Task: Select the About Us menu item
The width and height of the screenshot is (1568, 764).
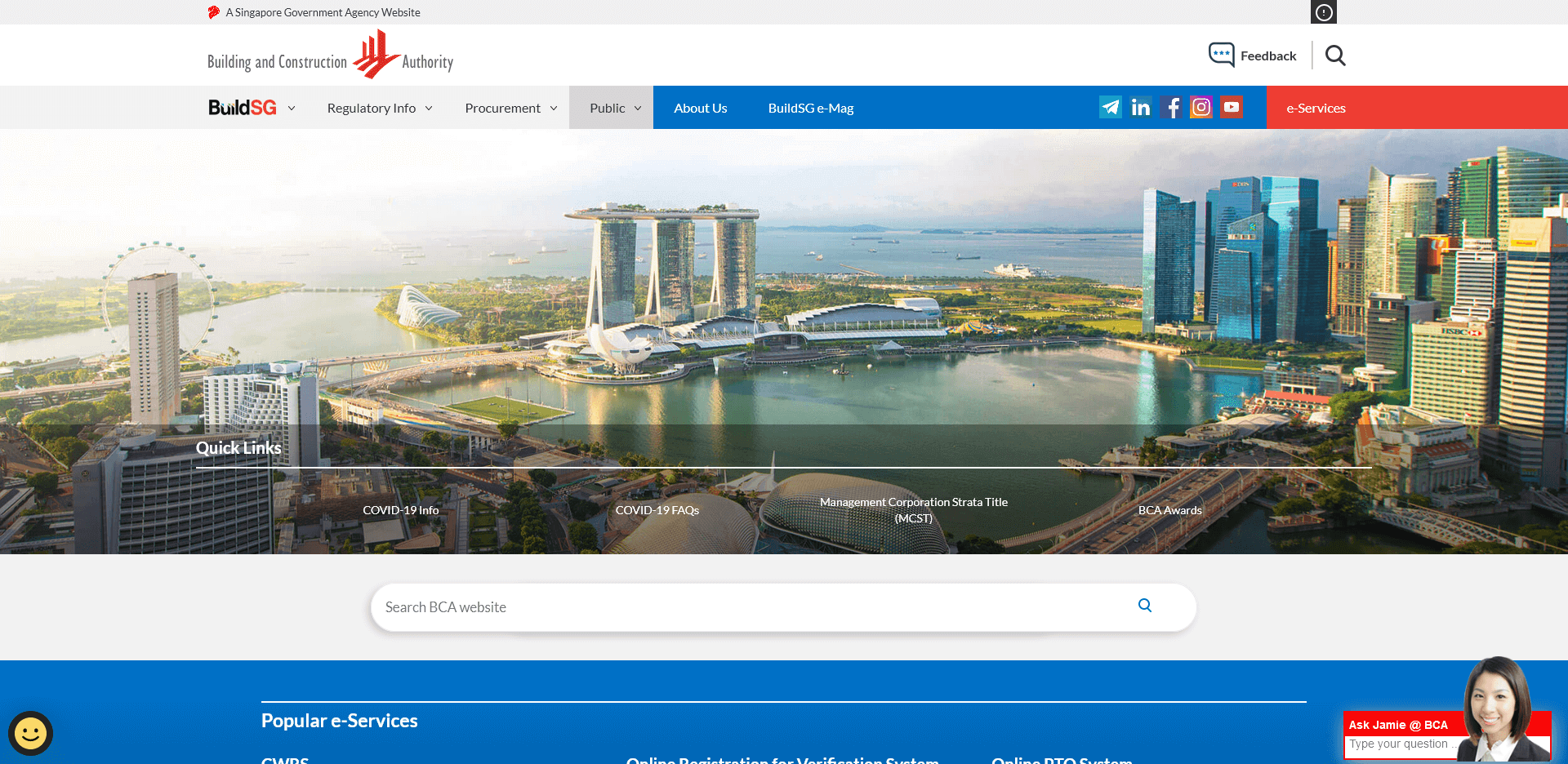Action: click(x=700, y=107)
